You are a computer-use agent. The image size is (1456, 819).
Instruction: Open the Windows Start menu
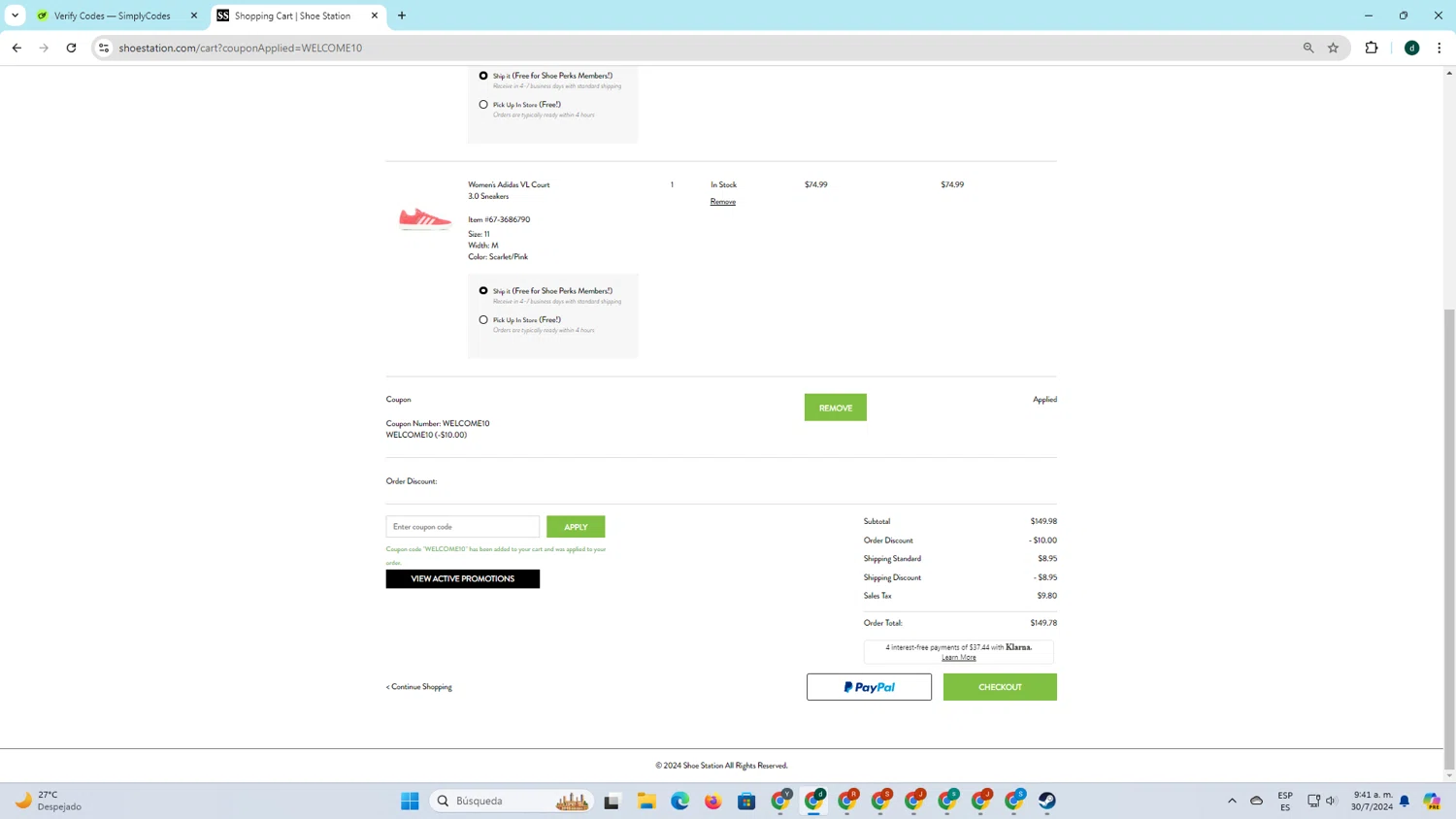point(410,801)
